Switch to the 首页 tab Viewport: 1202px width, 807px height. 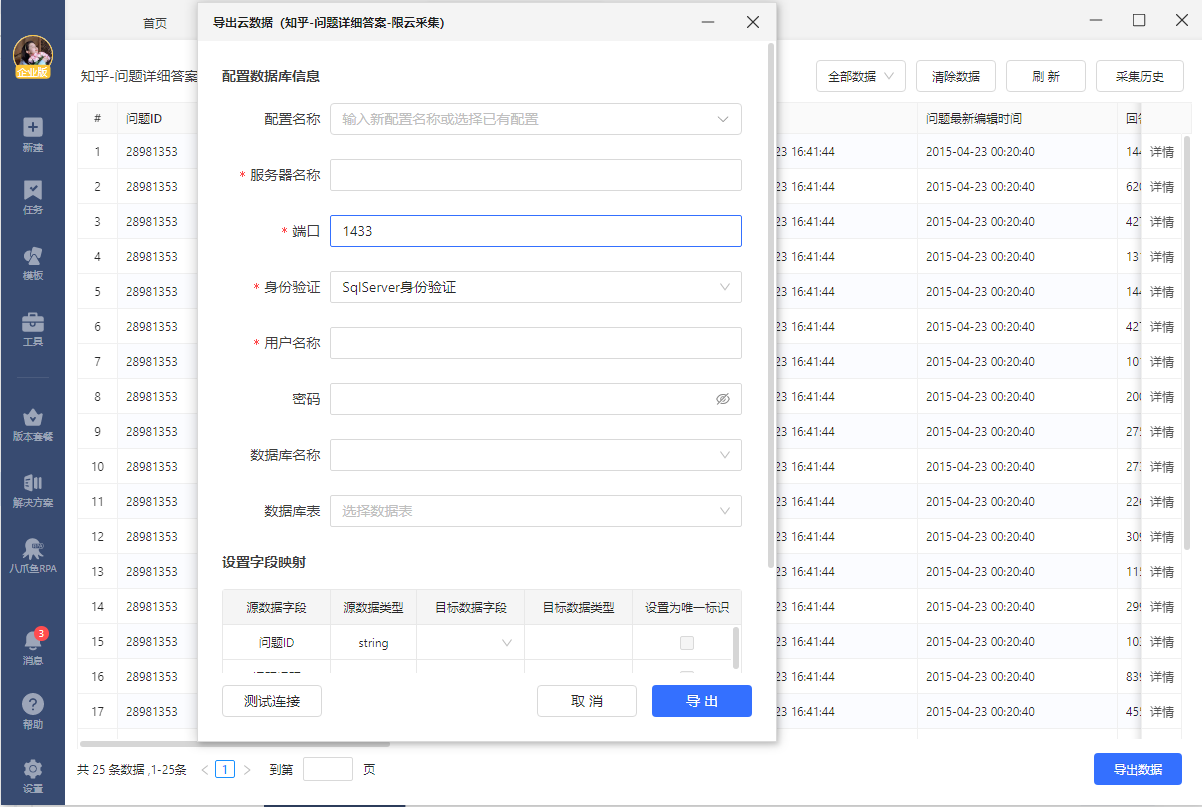[x=155, y=23]
